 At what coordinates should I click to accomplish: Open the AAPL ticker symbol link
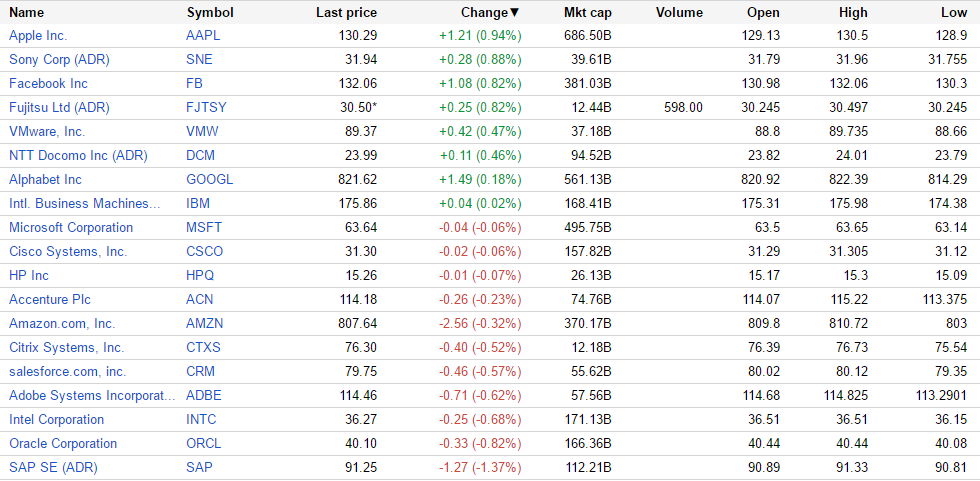click(x=204, y=36)
